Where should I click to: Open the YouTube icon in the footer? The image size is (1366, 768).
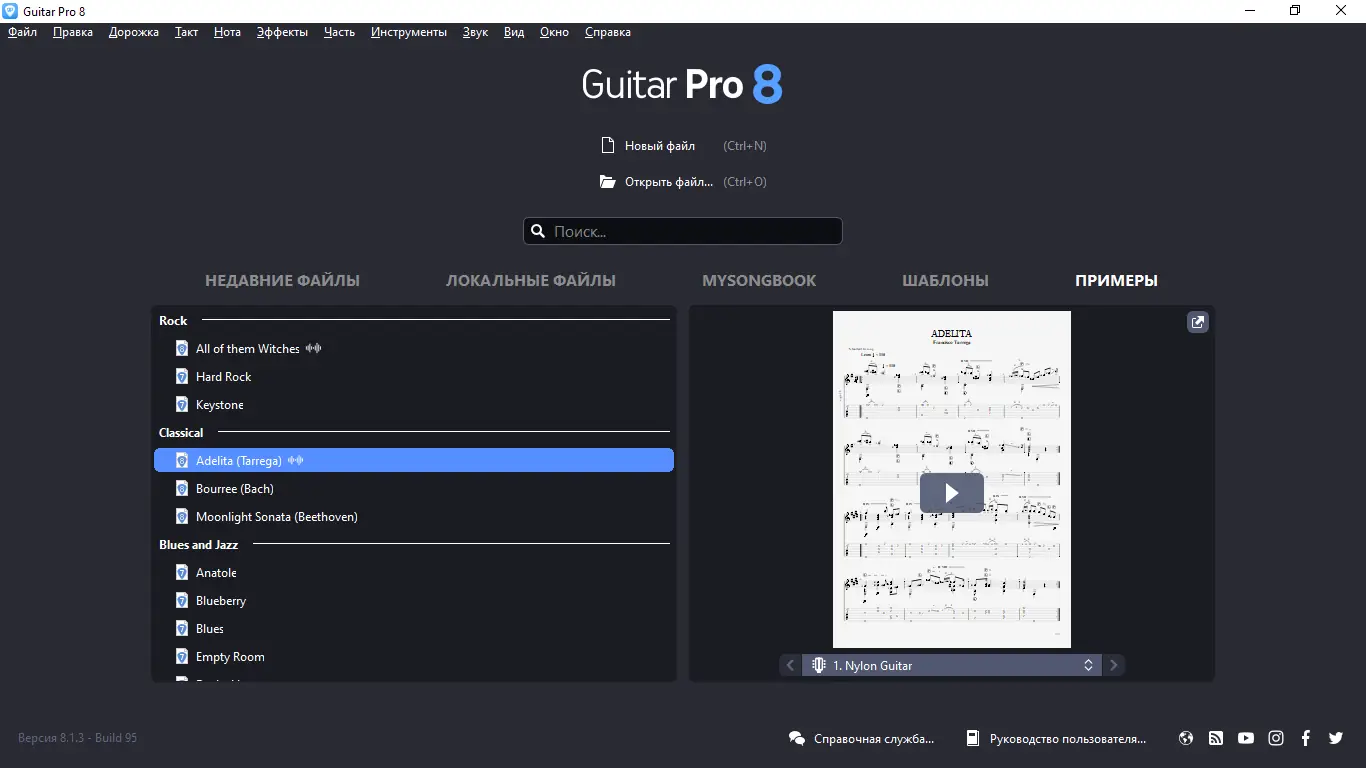click(x=1246, y=738)
